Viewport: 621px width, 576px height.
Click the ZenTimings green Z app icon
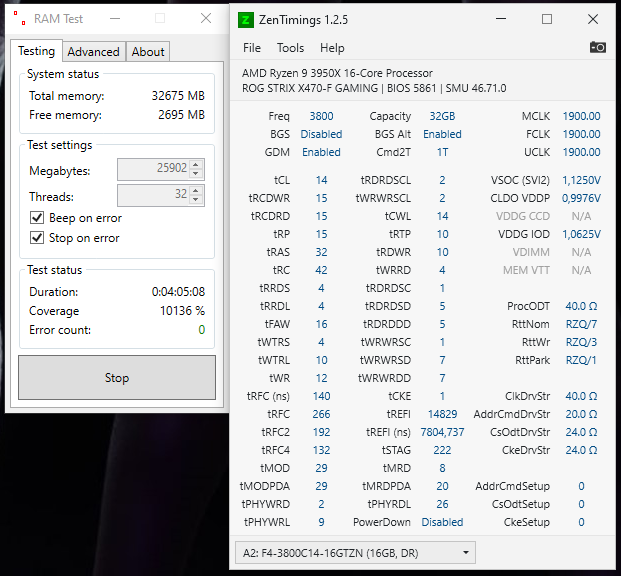246,20
